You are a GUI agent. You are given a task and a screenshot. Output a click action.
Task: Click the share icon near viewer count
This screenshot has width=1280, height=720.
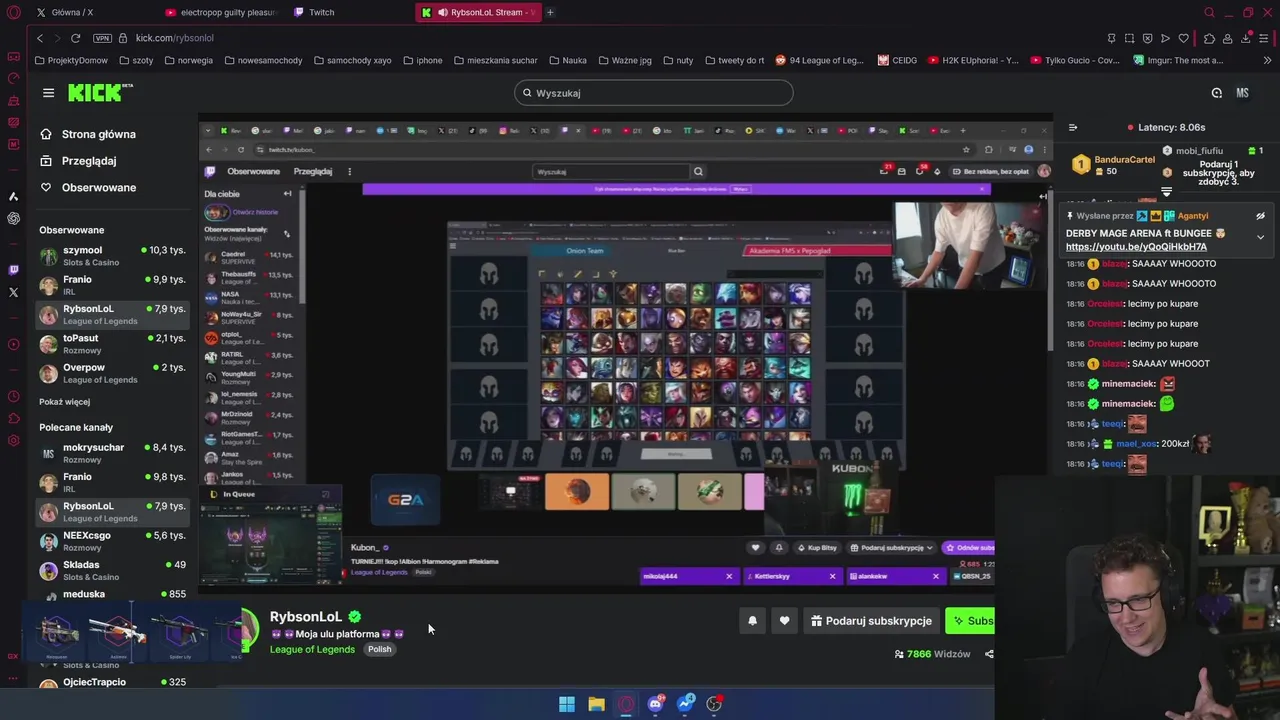pos(989,654)
